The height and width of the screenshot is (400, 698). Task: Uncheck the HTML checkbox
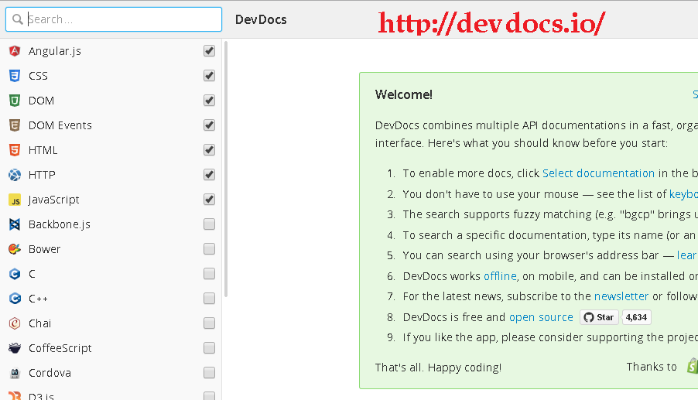pyautogui.click(x=209, y=150)
